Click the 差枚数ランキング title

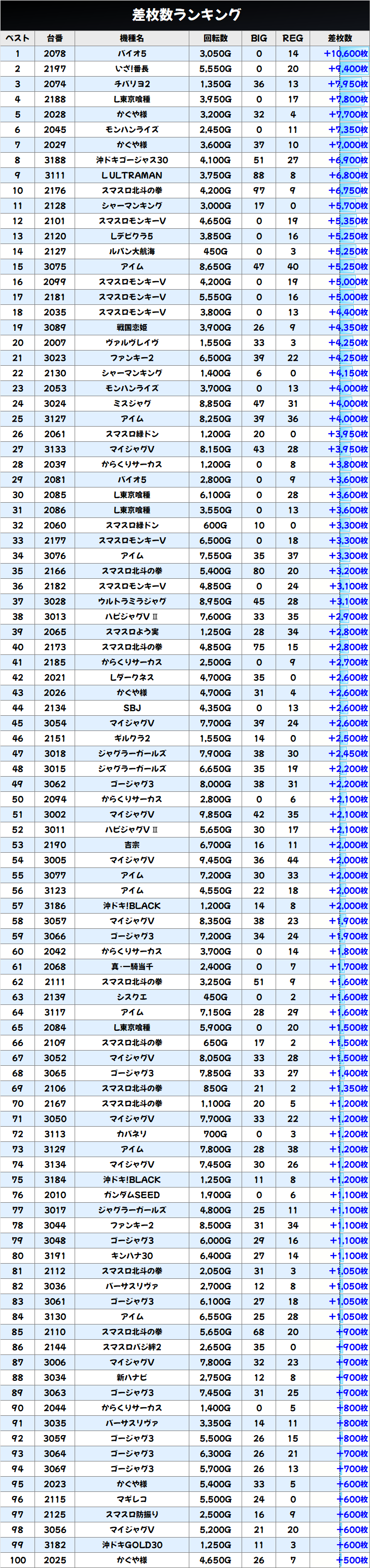[x=187, y=15]
